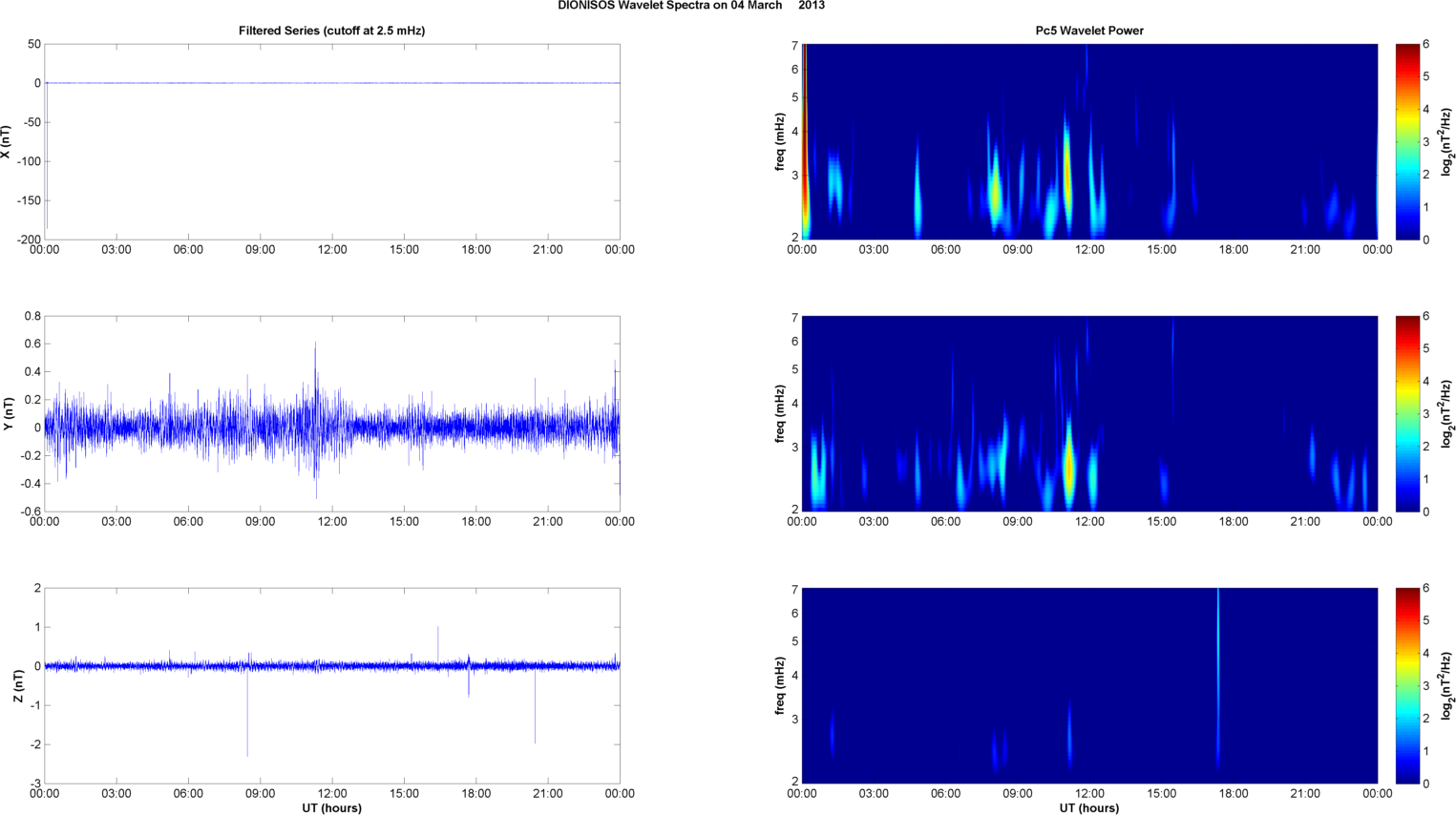Click the top wavelet panel's colorbar

pyautogui.click(x=1407, y=141)
